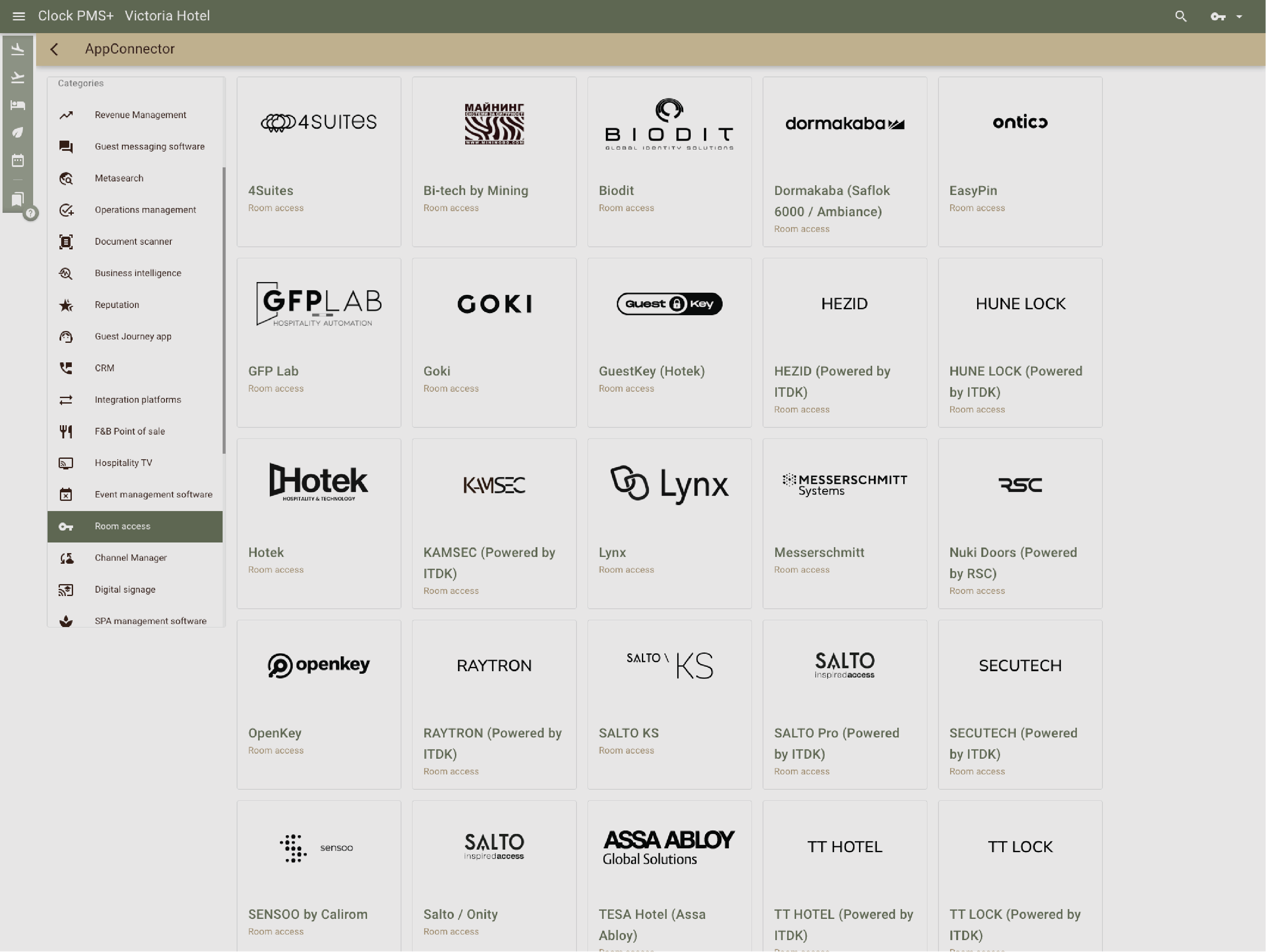Select Channel Manager category

[x=130, y=558]
